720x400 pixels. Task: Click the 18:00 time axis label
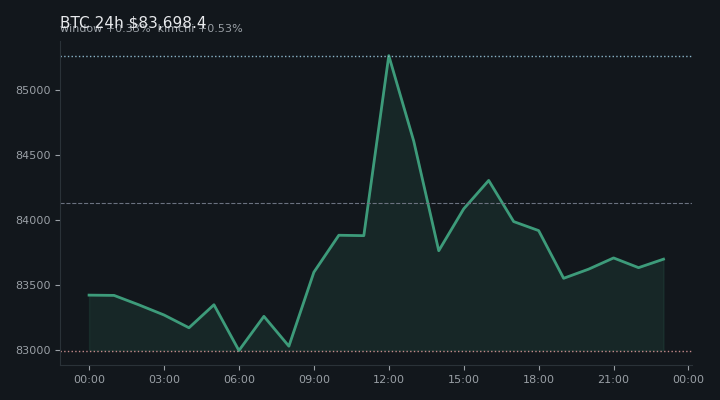coord(539,379)
